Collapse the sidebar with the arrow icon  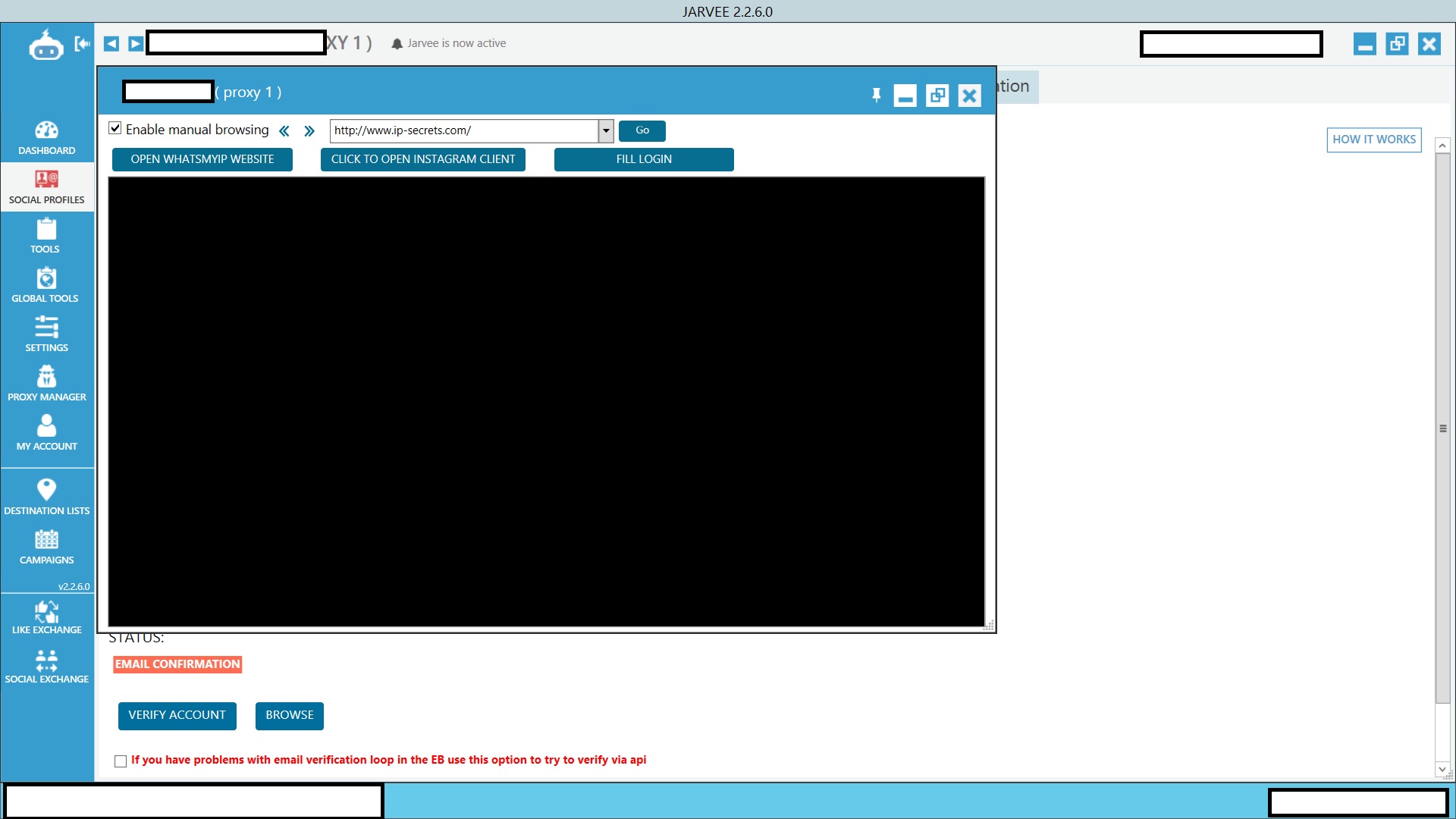(x=82, y=44)
